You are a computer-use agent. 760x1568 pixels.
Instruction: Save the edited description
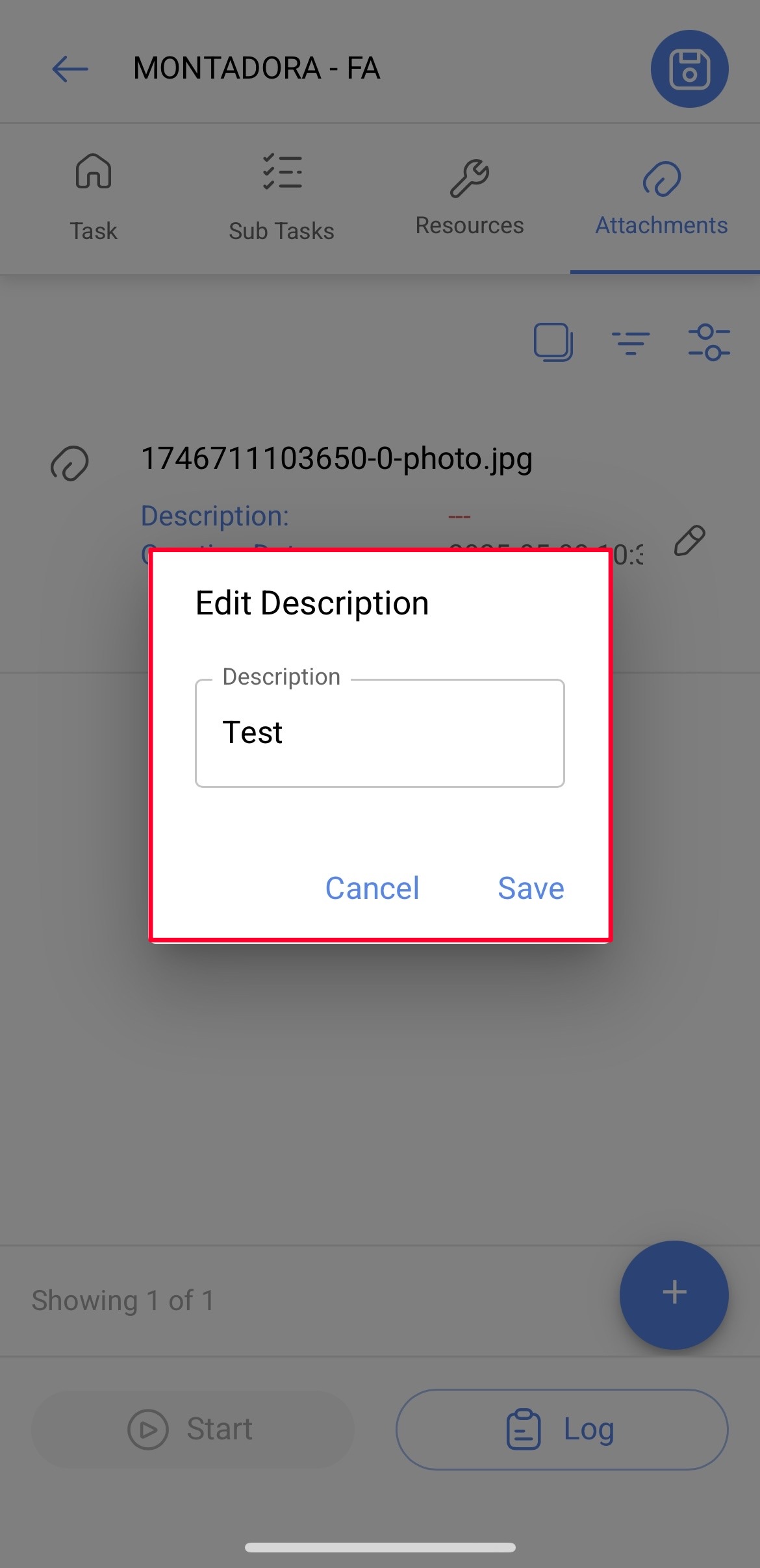point(531,888)
